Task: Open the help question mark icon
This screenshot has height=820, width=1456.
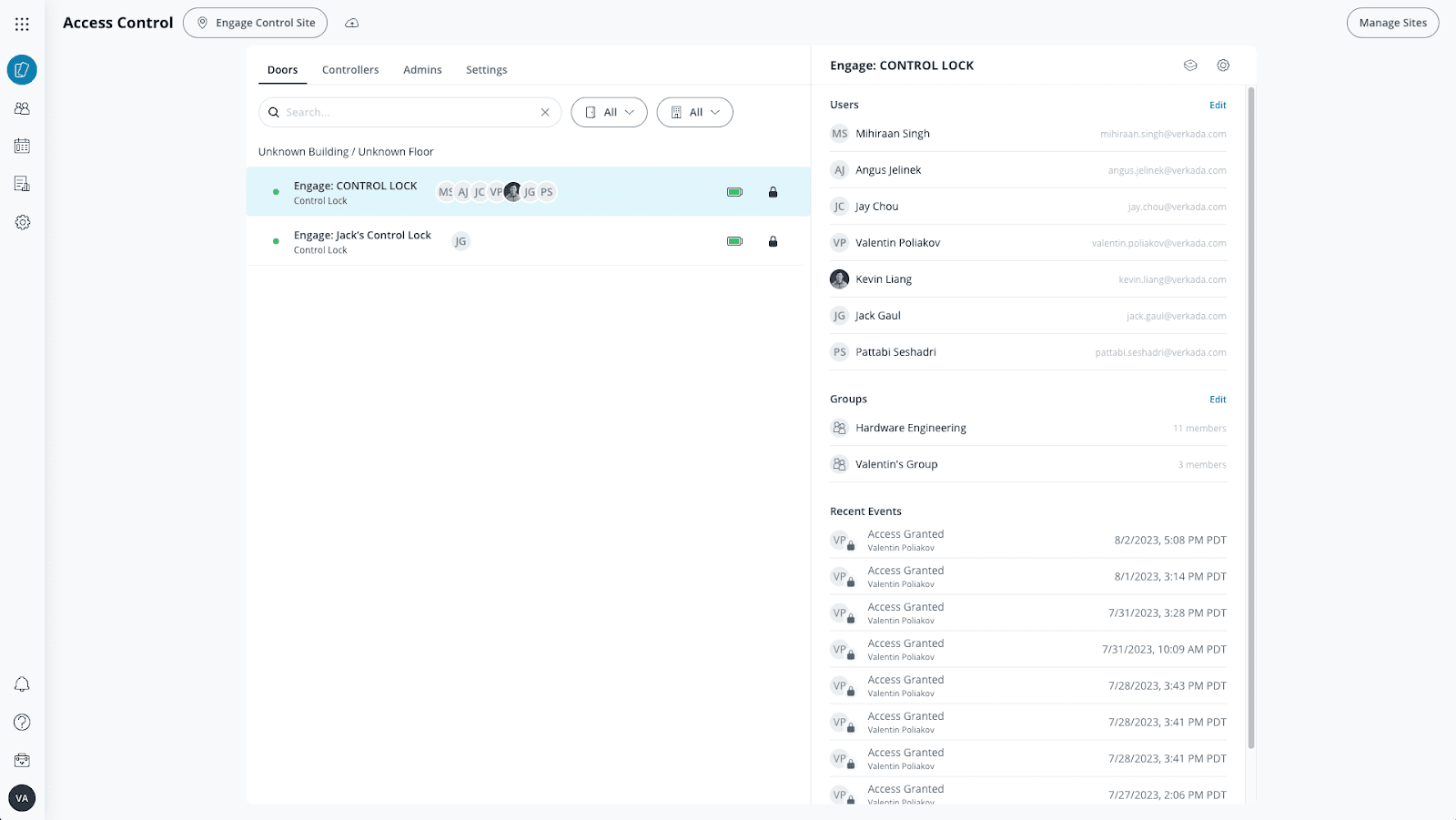Action: pyautogui.click(x=22, y=723)
